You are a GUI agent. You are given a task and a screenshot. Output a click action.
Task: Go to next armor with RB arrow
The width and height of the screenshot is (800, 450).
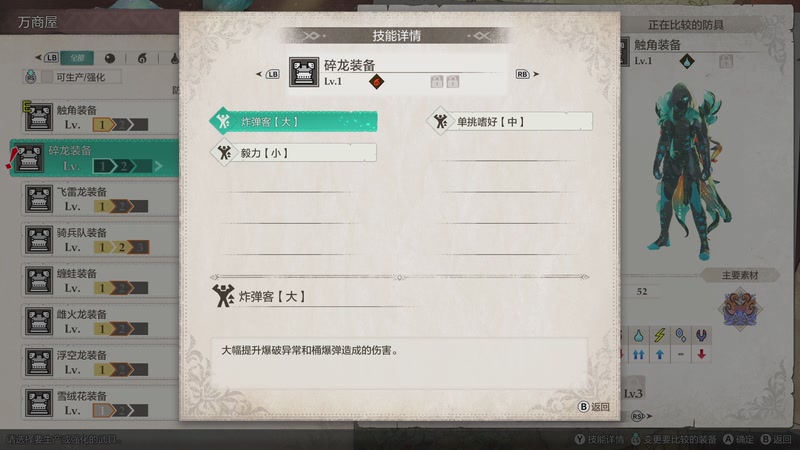pyautogui.click(x=528, y=74)
